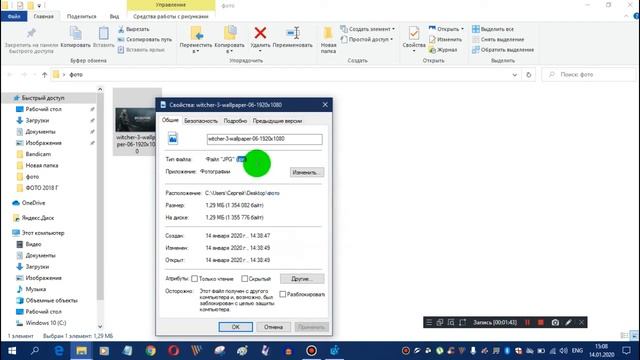The width and height of the screenshot is (640, 360).
Task: Click Other (Другие...) attributes button
Action: pyautogui.click(x=302, y=279)
